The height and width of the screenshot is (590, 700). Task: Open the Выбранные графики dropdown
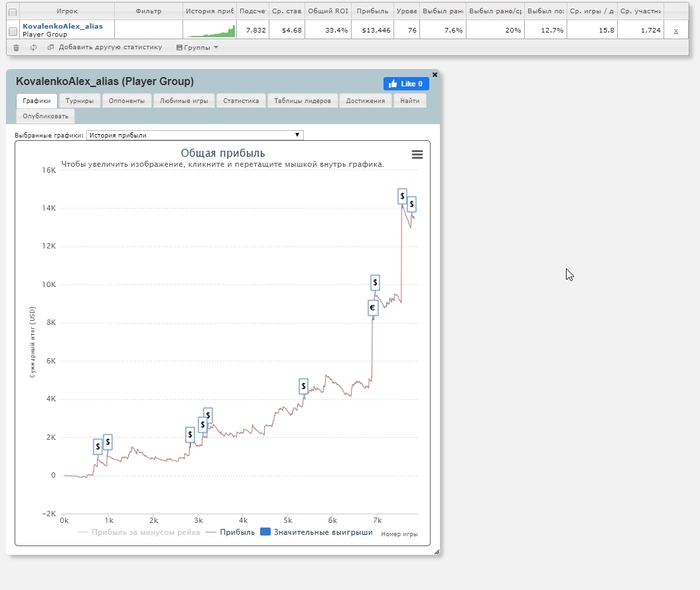click(195, 135)
